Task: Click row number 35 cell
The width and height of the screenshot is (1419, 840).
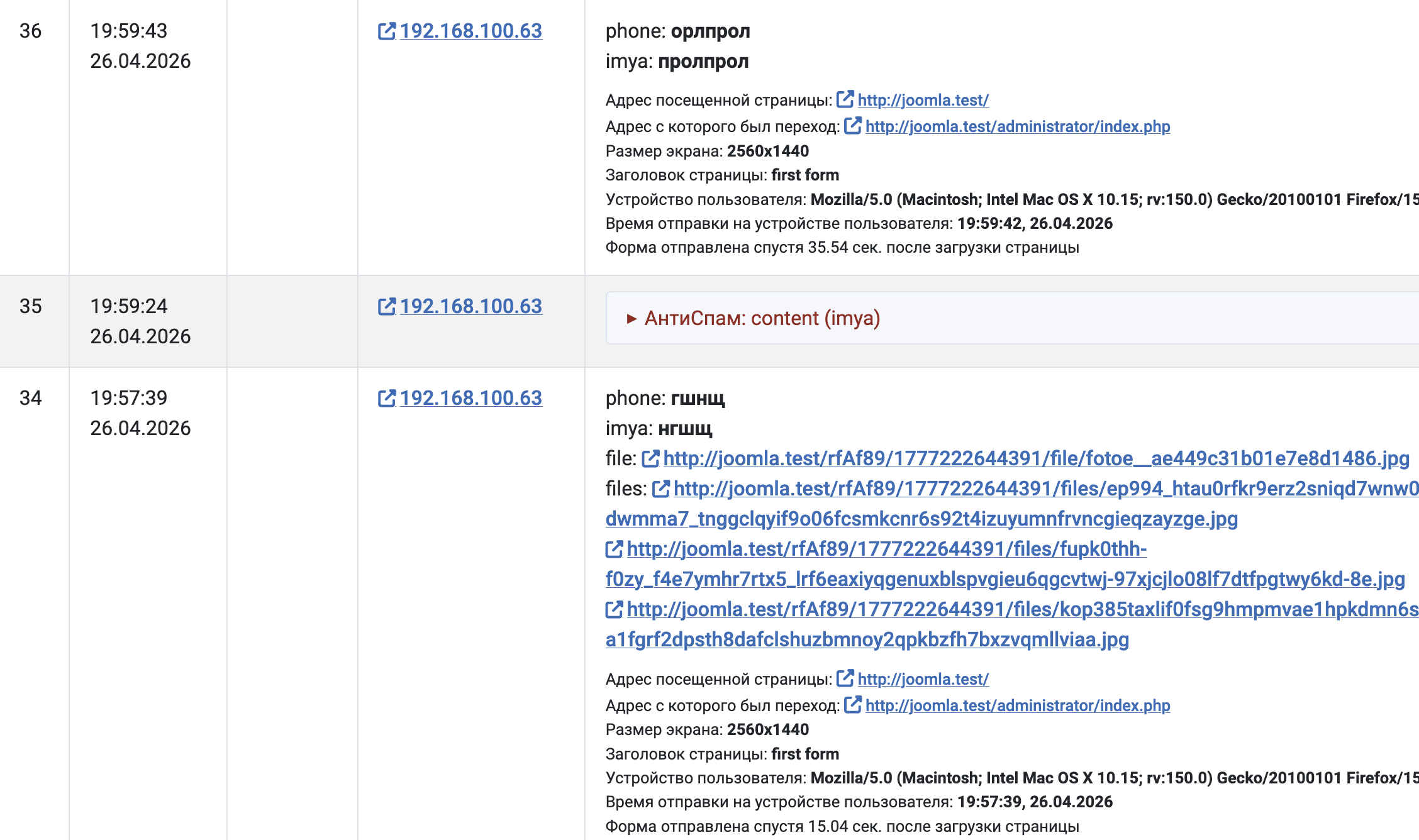Action: point(31,307)
